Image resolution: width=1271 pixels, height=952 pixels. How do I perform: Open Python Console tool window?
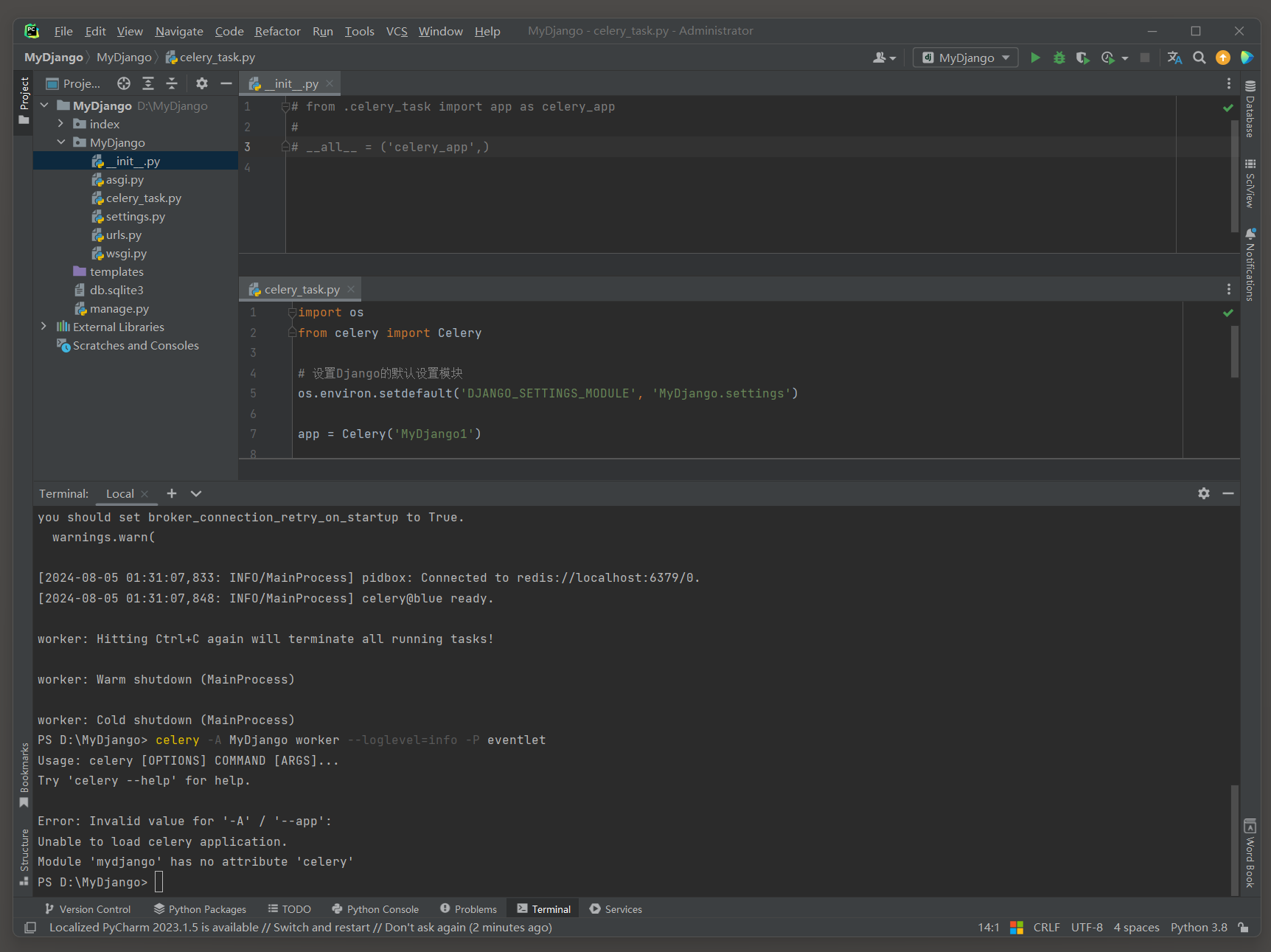click(x=375, y=909)
